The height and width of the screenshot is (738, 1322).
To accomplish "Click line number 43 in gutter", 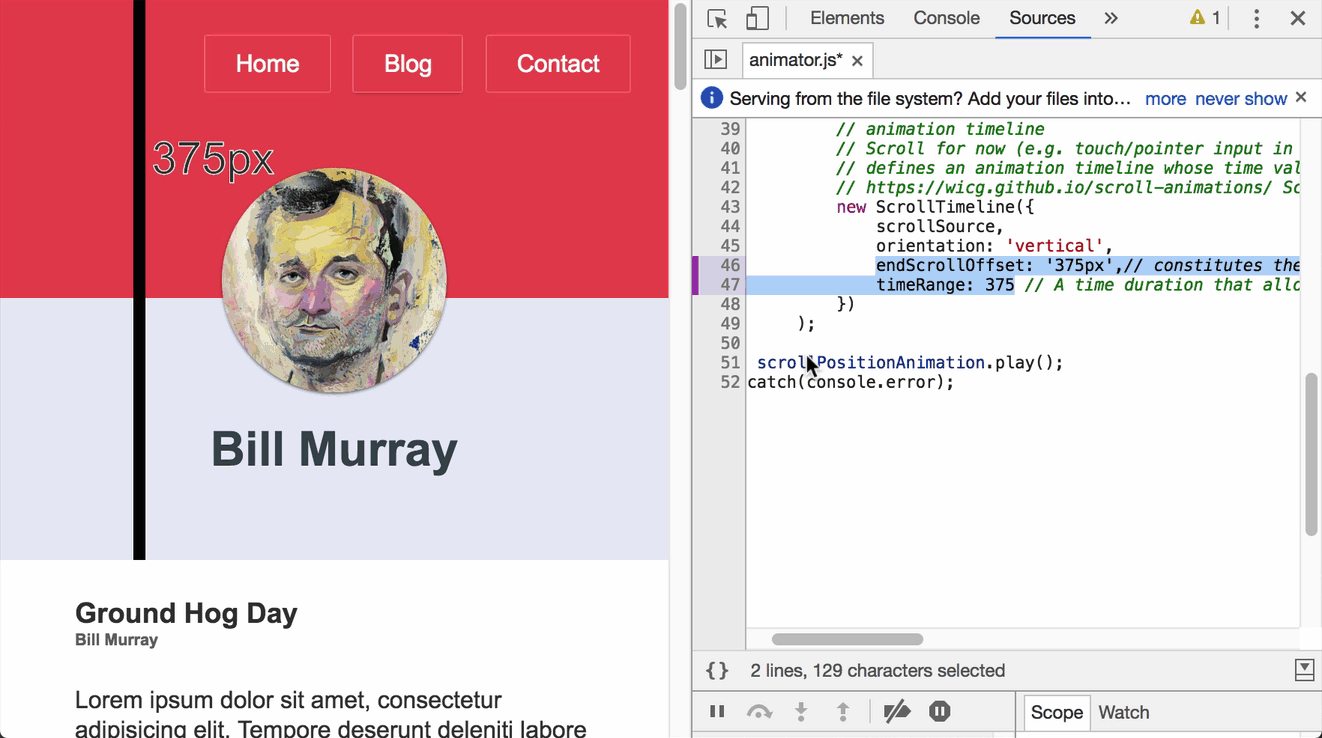I will pyautogui.click(x=729, y=207).
